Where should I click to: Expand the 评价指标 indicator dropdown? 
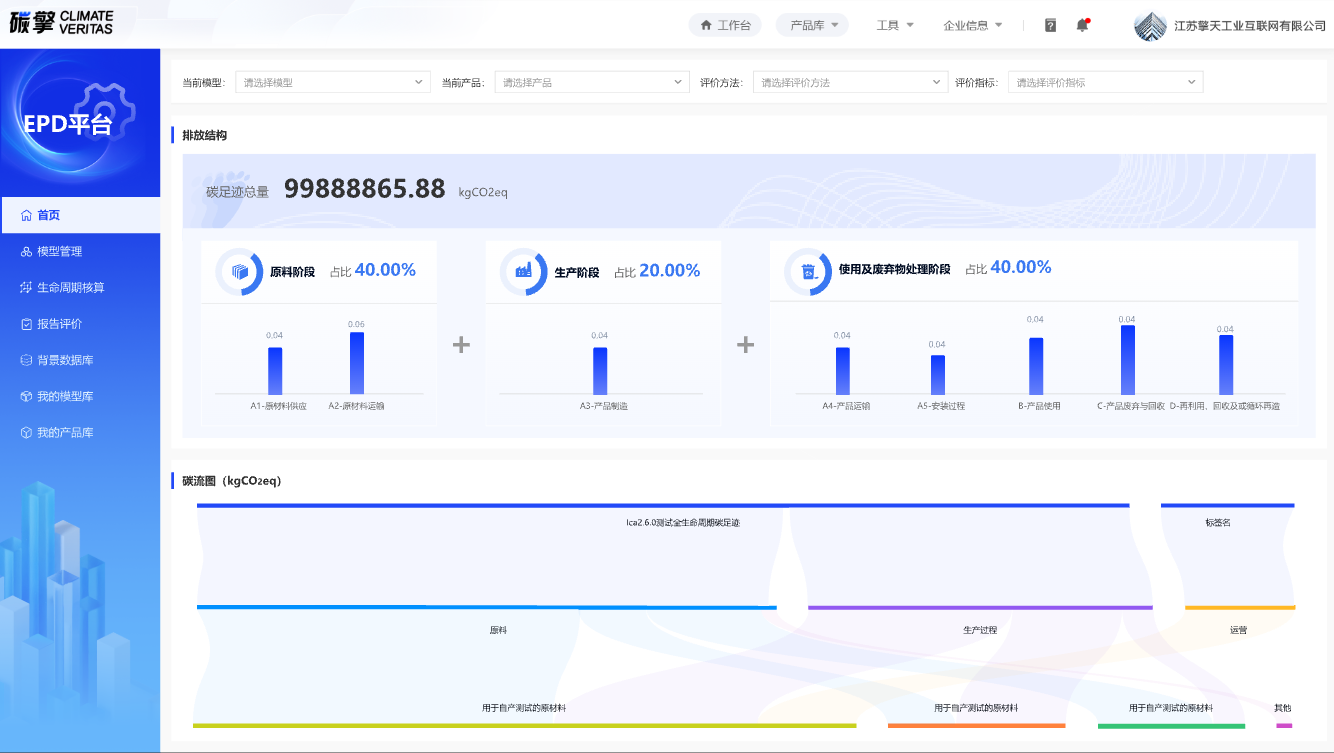pyautogui.click(x=1105, y=82)
